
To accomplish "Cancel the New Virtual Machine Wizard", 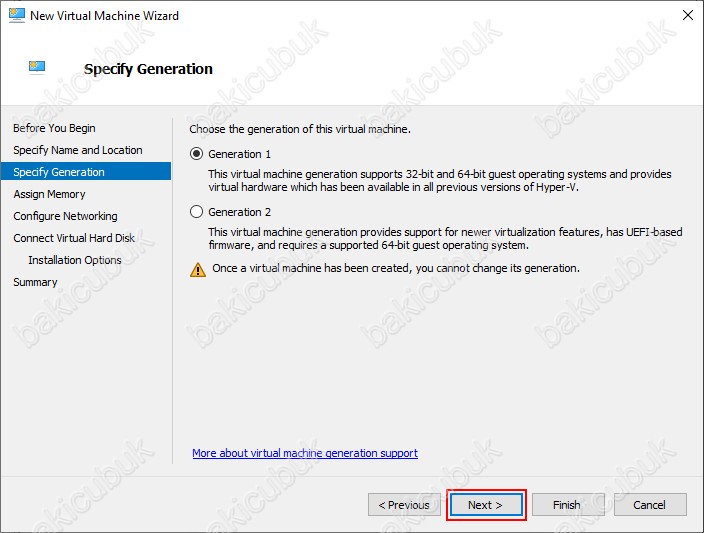I will click(x=650, y=505).
